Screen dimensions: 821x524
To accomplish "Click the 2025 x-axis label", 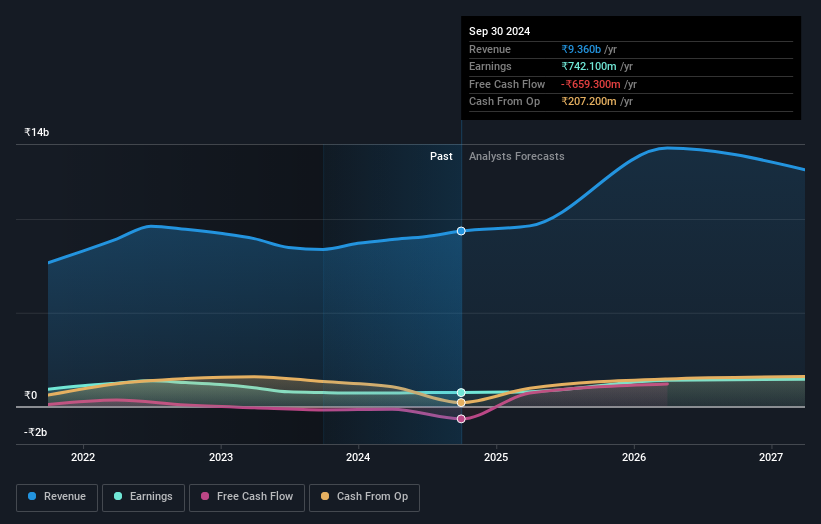I will pos(496,457).
